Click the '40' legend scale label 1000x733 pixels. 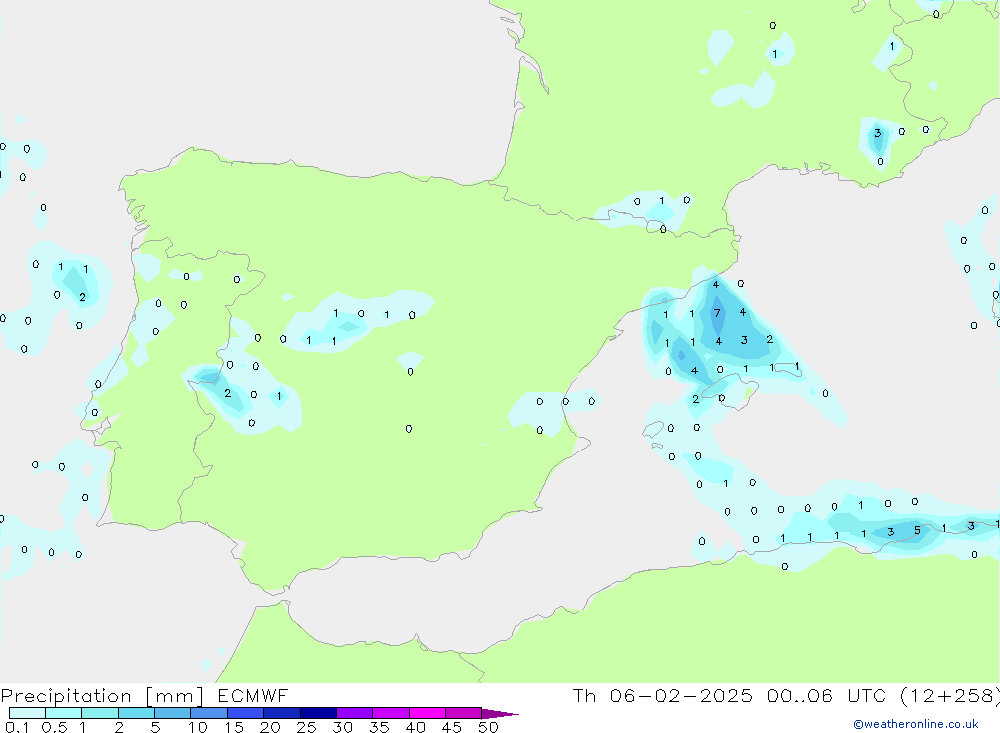pyautogui.click(x=415, y=727)
